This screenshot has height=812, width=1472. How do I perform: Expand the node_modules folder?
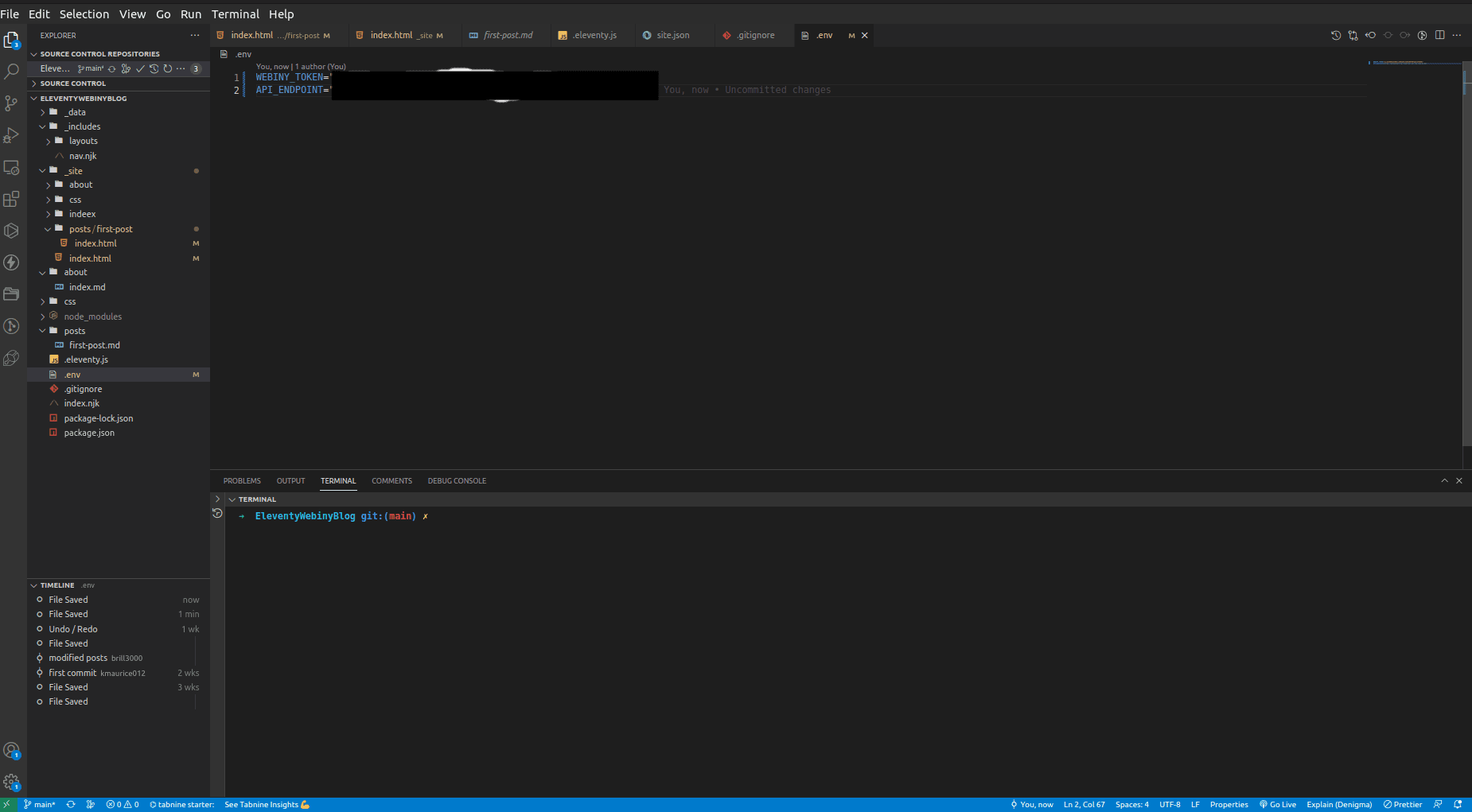(92, 317)
